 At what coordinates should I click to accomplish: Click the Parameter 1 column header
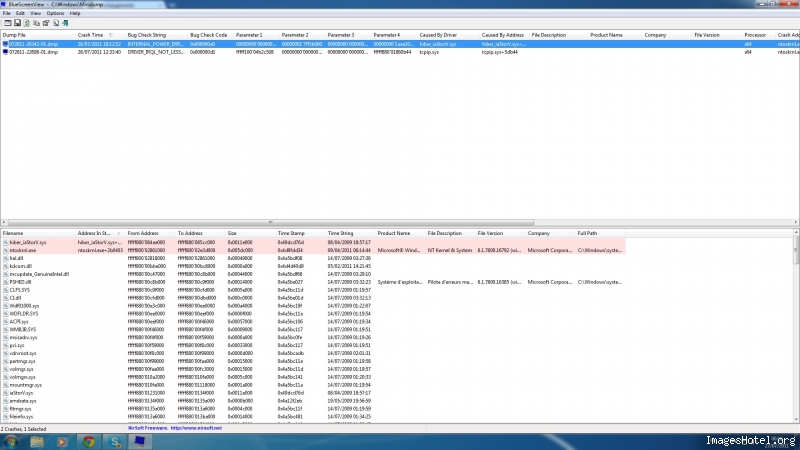[x=256, y=35]
